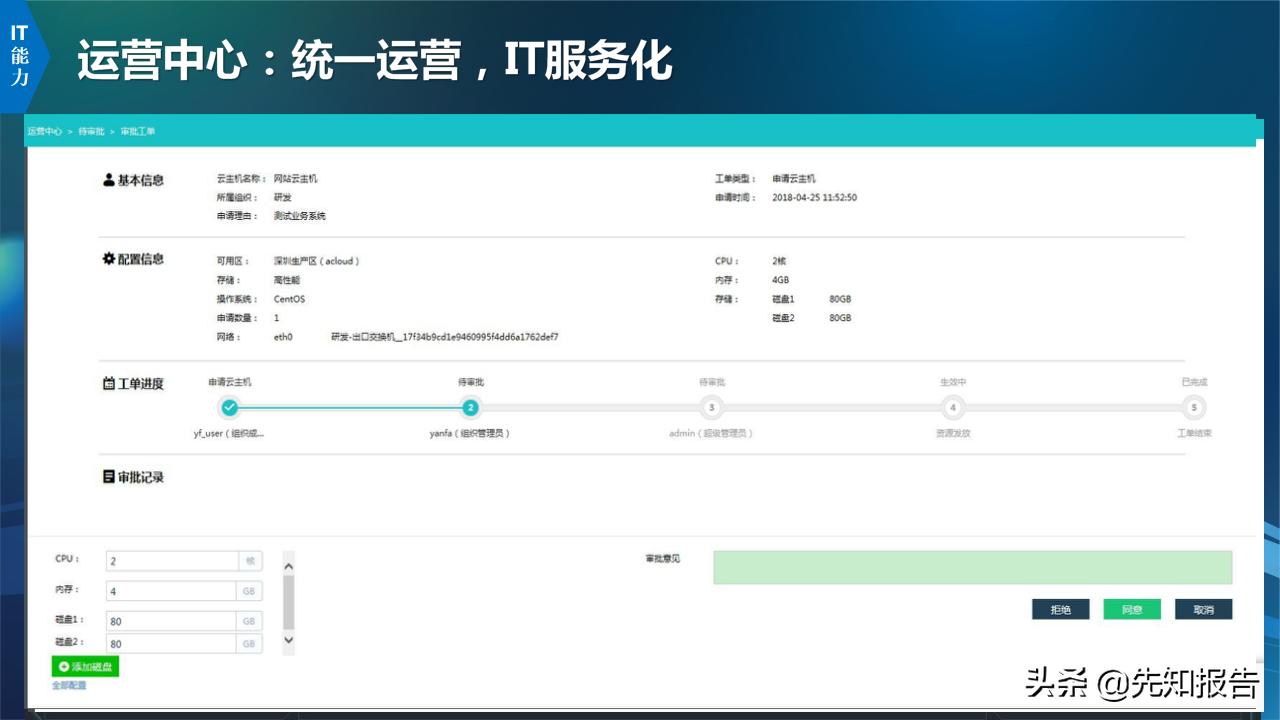Viewport: 1280px width, 720px height.
Task: Click the IT能力 badge in the top-left corner
Action: tap(21, 53)
